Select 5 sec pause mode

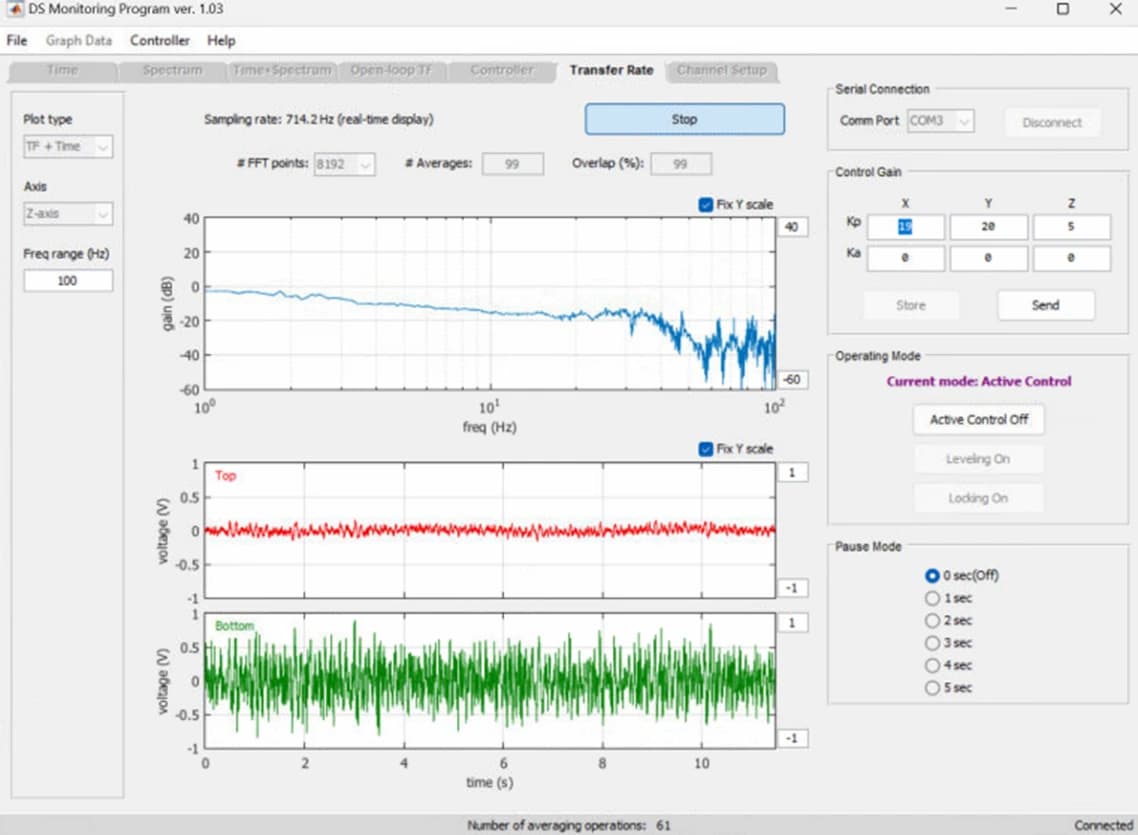point(949,688)
